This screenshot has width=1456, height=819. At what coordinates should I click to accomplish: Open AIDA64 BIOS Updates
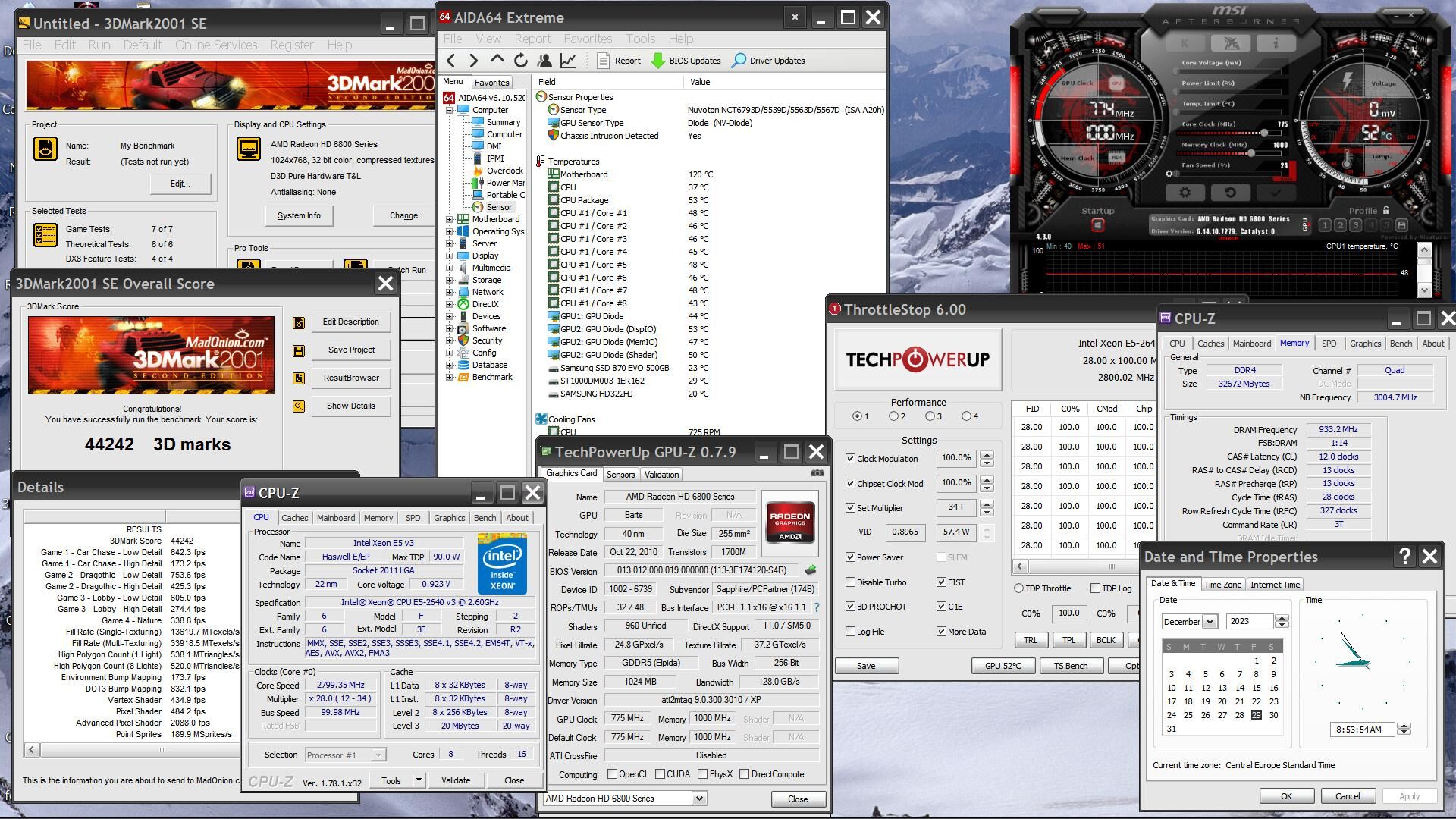point(686,61)
